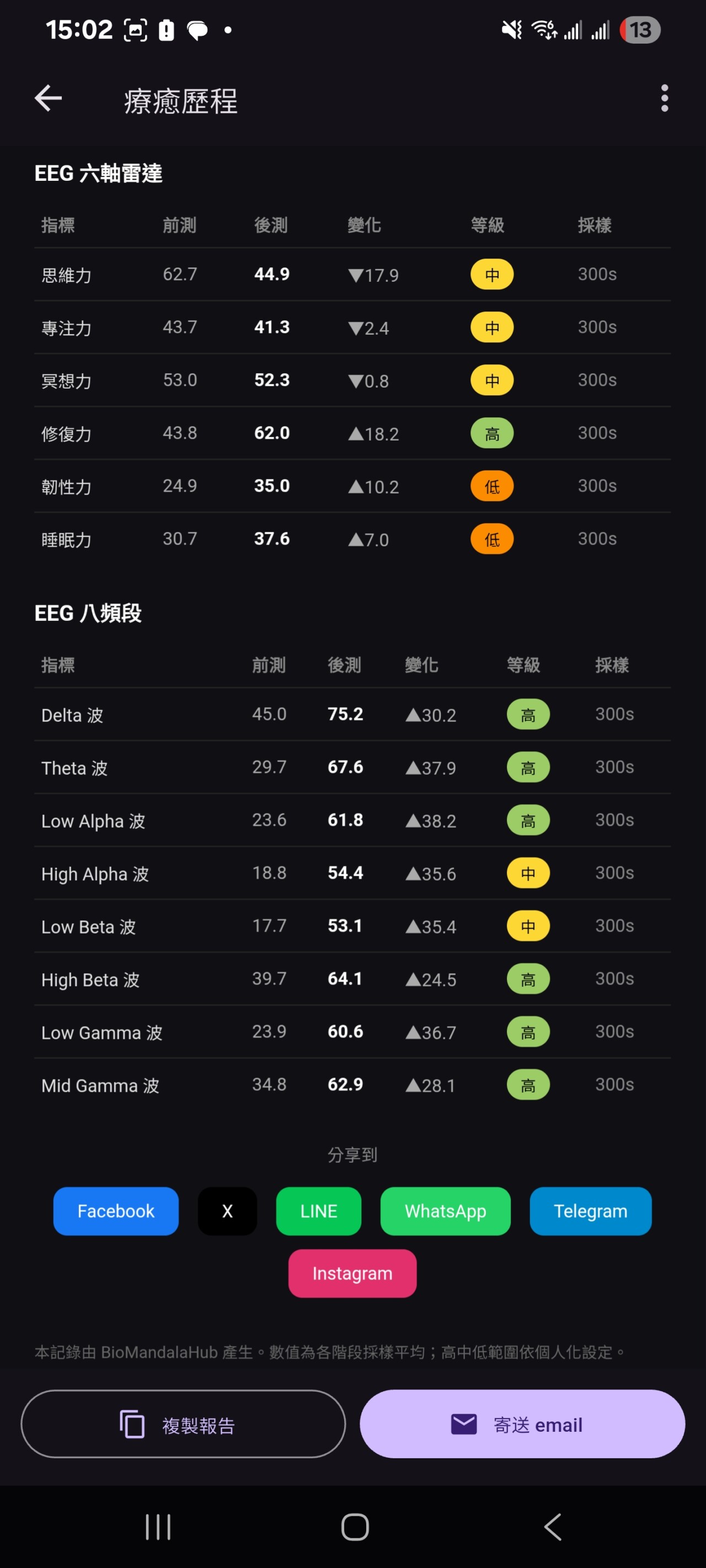Image resolution: width=706 pixels, height=1568 pixels.
Task: Tap the 高 grade badge for 修復力
Action: 491,433
